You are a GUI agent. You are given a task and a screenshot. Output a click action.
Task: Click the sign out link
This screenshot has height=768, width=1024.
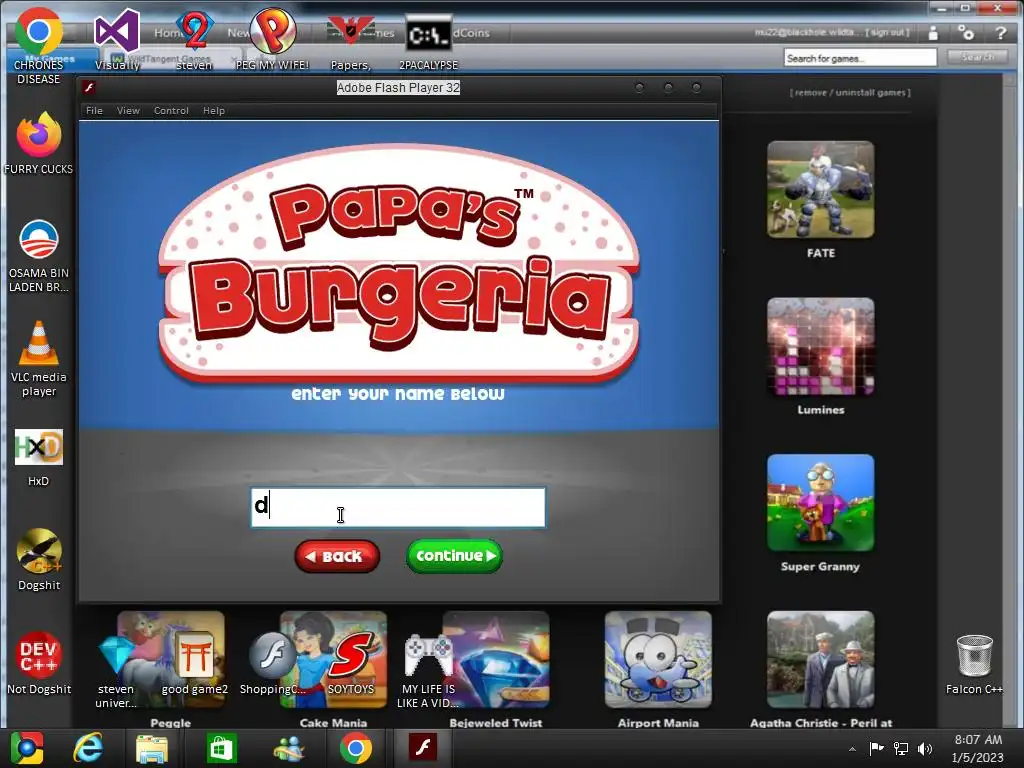pos(887,32)
